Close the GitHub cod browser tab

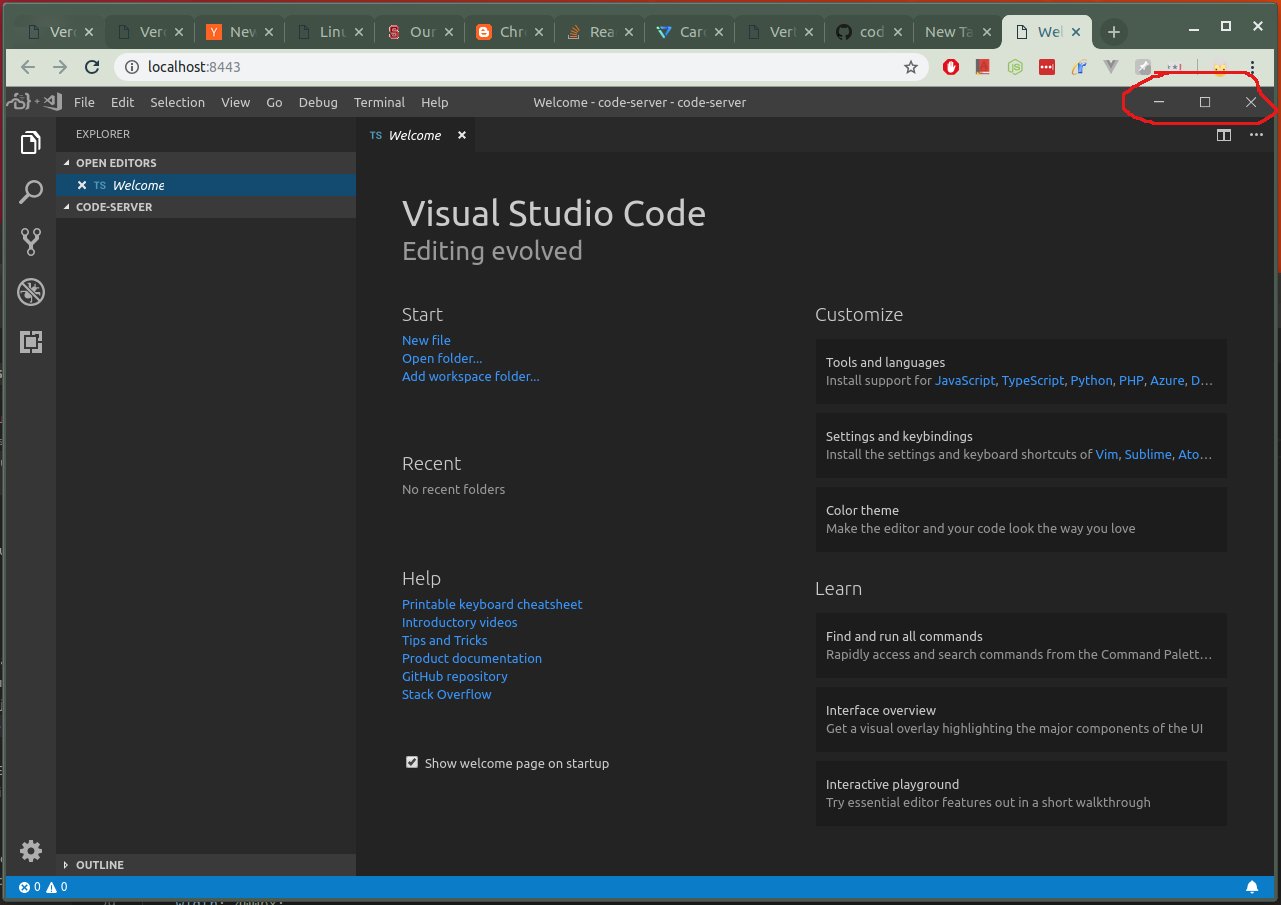tap(899, 32)
